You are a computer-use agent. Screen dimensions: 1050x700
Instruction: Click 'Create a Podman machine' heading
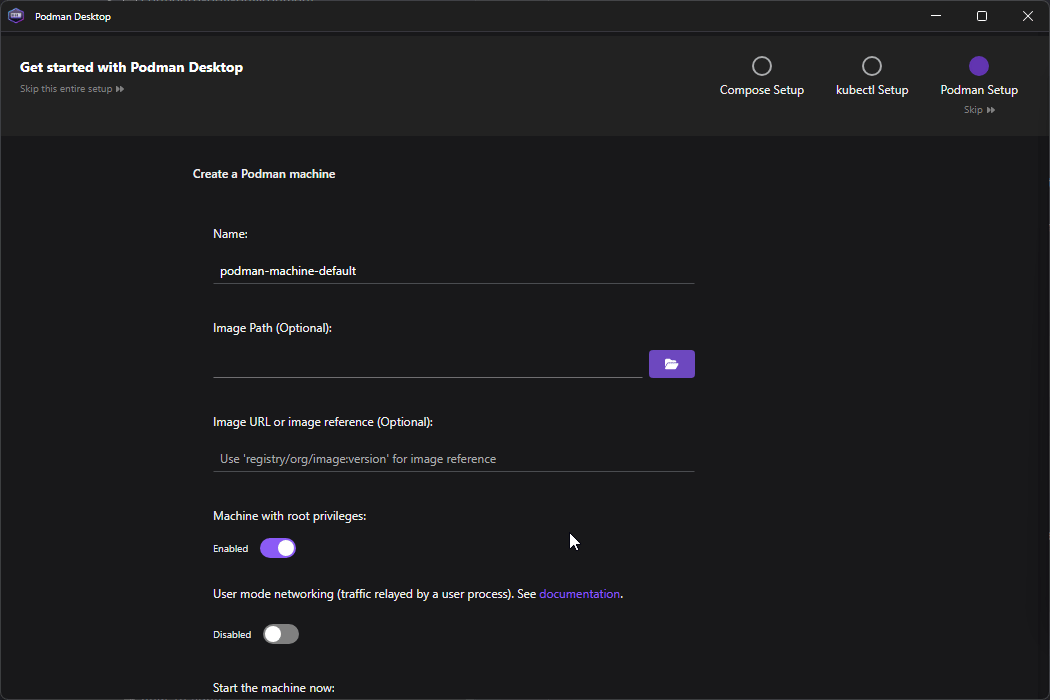(264, 173)
